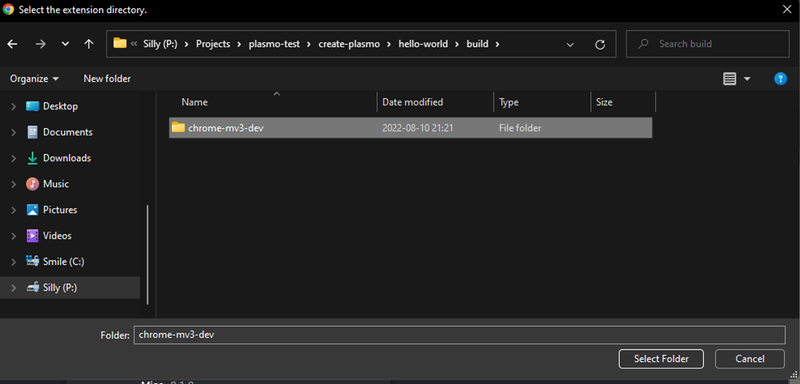Click the Folder name input field
Screen dimensions: 800x384
click(x=459, y=335)
